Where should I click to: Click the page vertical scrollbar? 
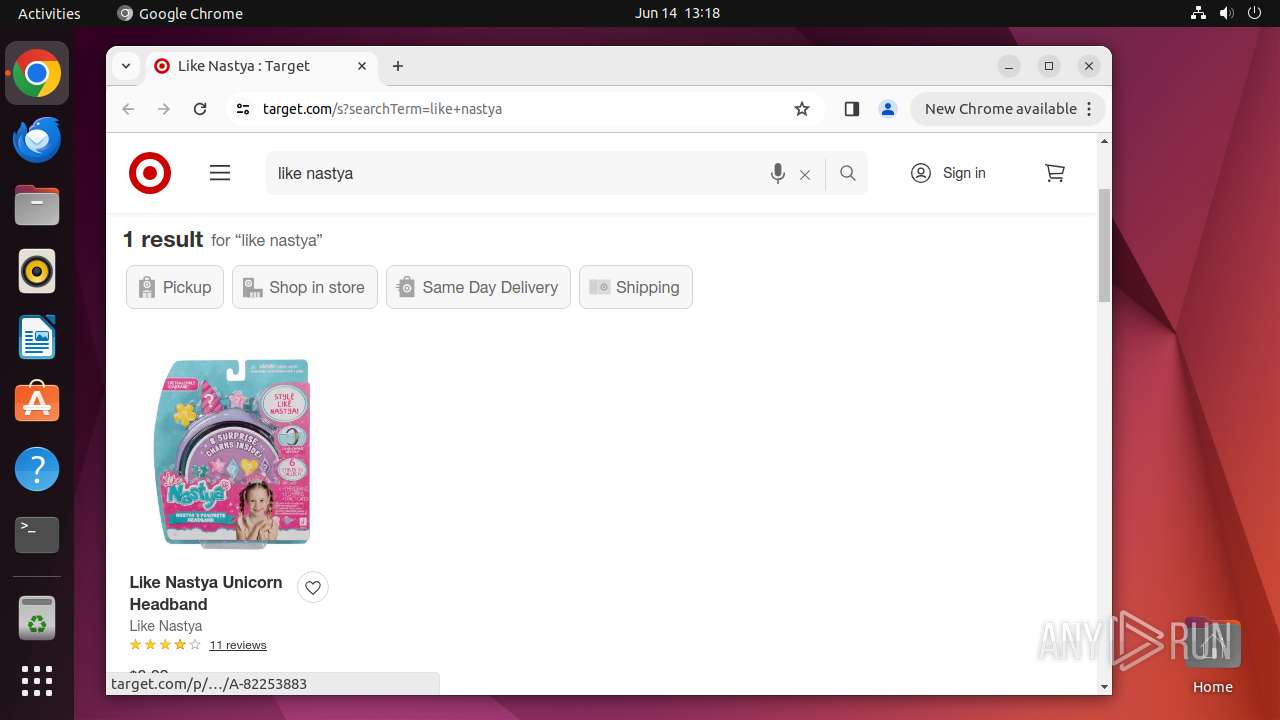click(1104, 245)
